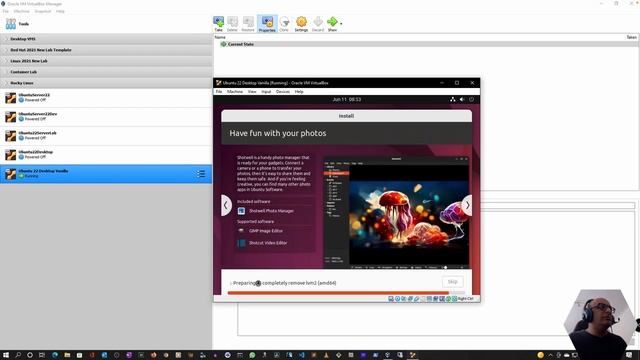Open the menu icon on Ubuntu 22 Desktop Vanilla row
Image resolution: width=640 pixels, height=360 pixels.
coord(201,174)
